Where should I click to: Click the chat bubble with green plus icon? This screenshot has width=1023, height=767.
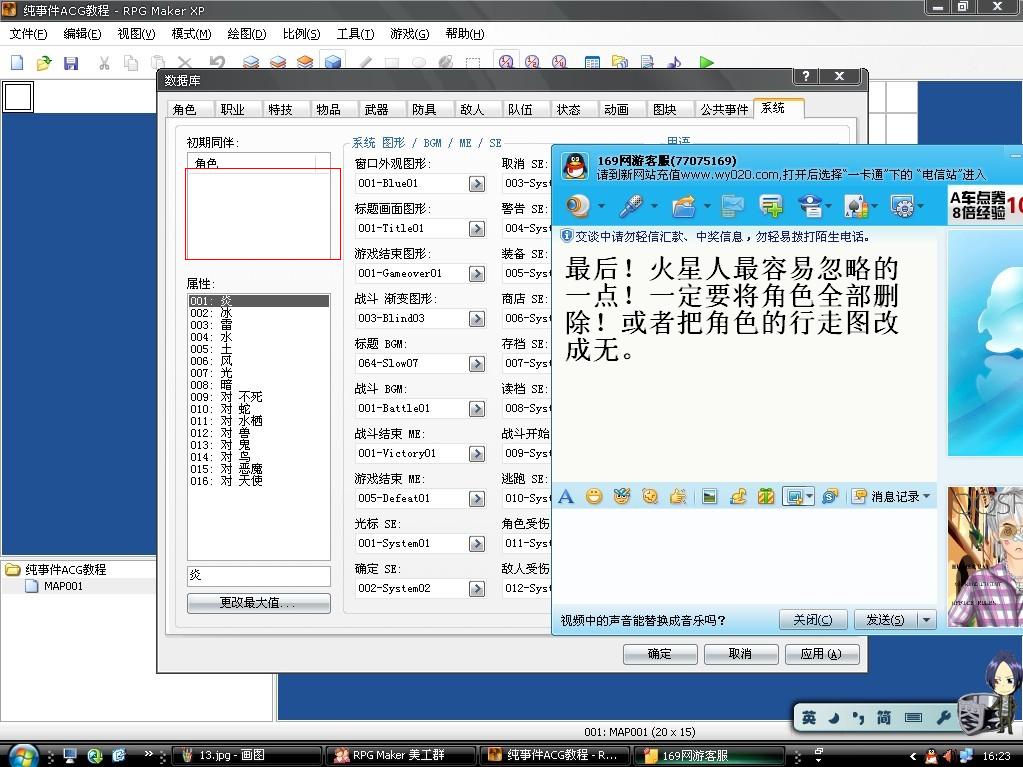coord(771,206)
